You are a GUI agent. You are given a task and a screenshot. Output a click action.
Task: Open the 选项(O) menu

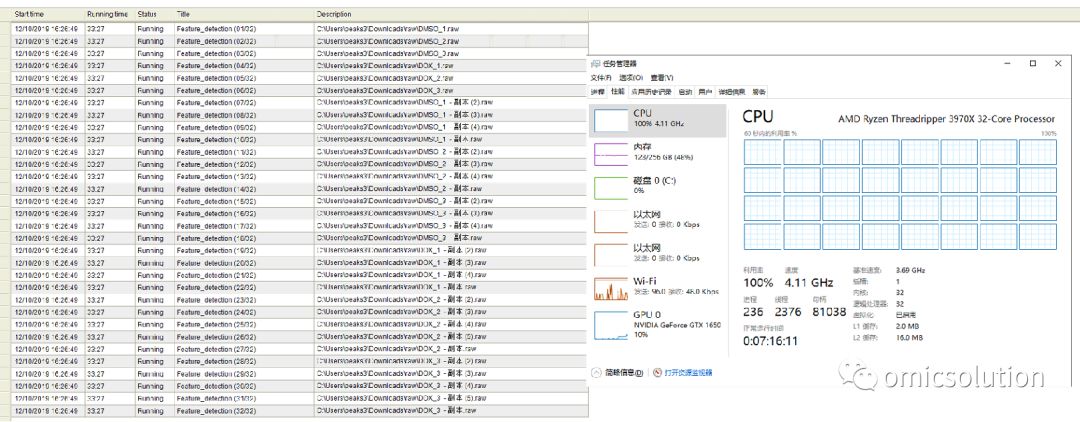point(631,78)
